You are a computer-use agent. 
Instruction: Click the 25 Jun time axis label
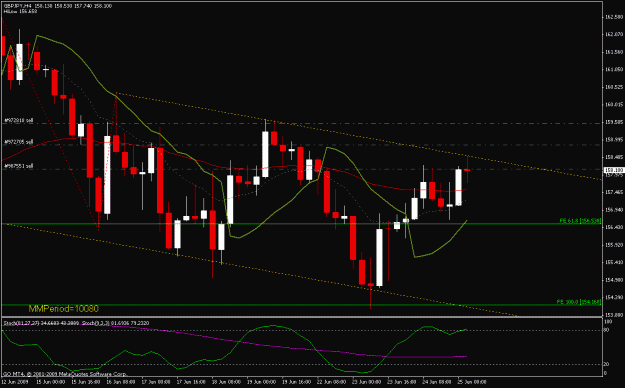(472, 382)
